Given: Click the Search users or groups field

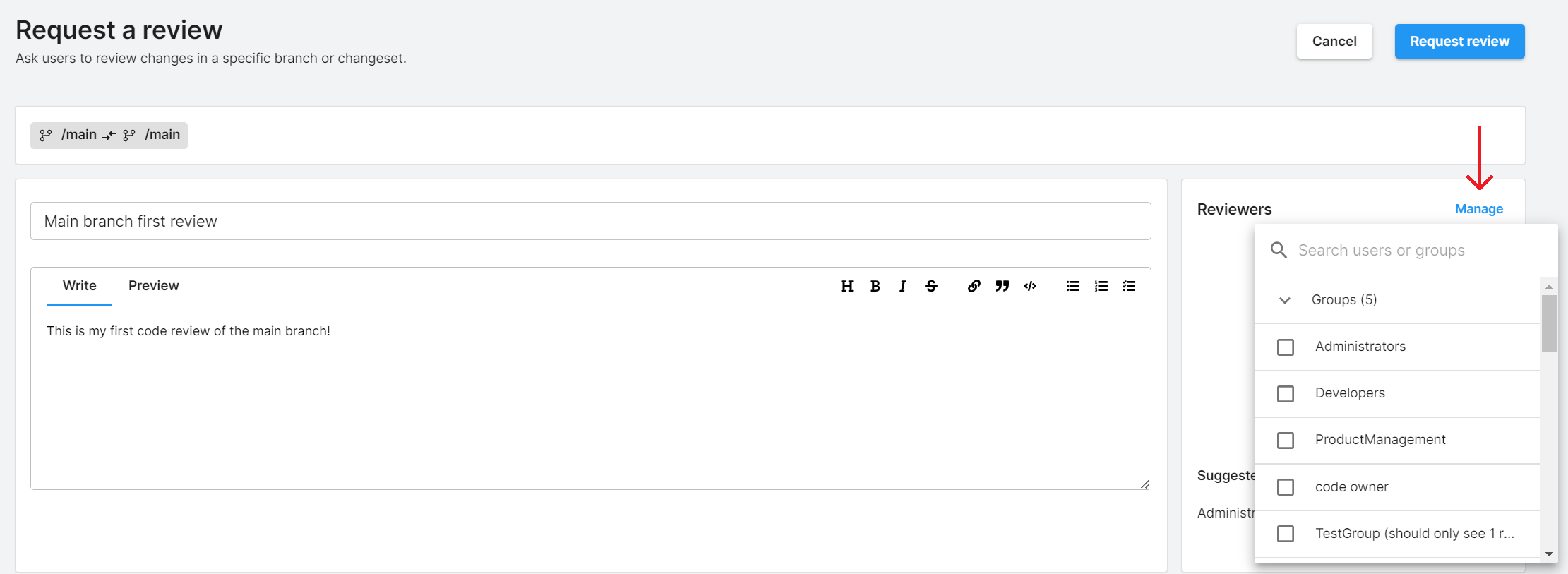Looking at the screenshot, I should 1405,251.
